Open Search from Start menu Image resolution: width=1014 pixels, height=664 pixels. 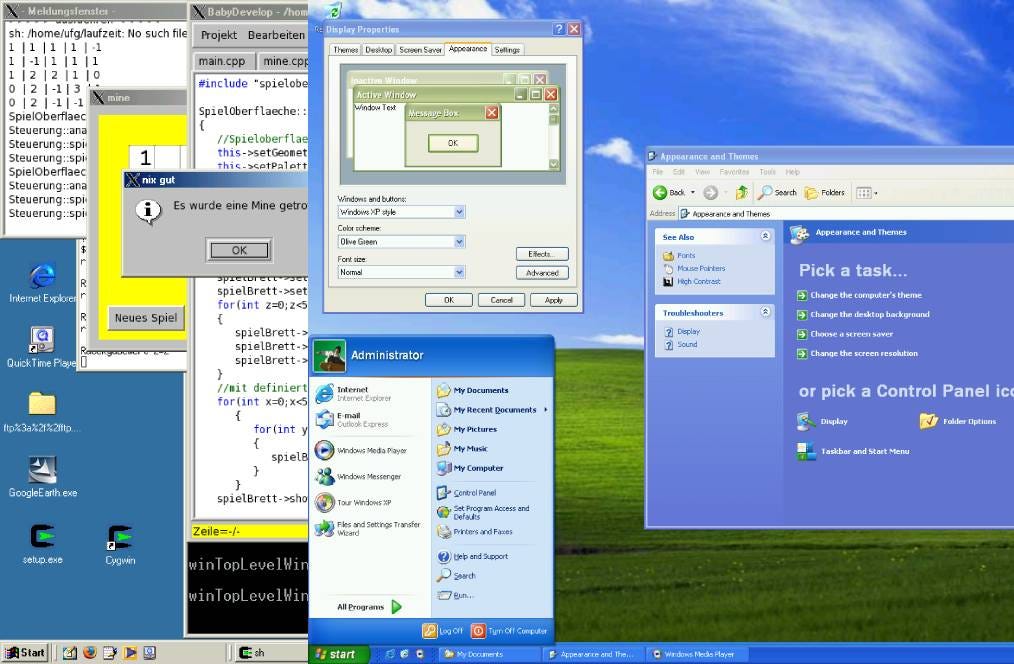[457, 575]
